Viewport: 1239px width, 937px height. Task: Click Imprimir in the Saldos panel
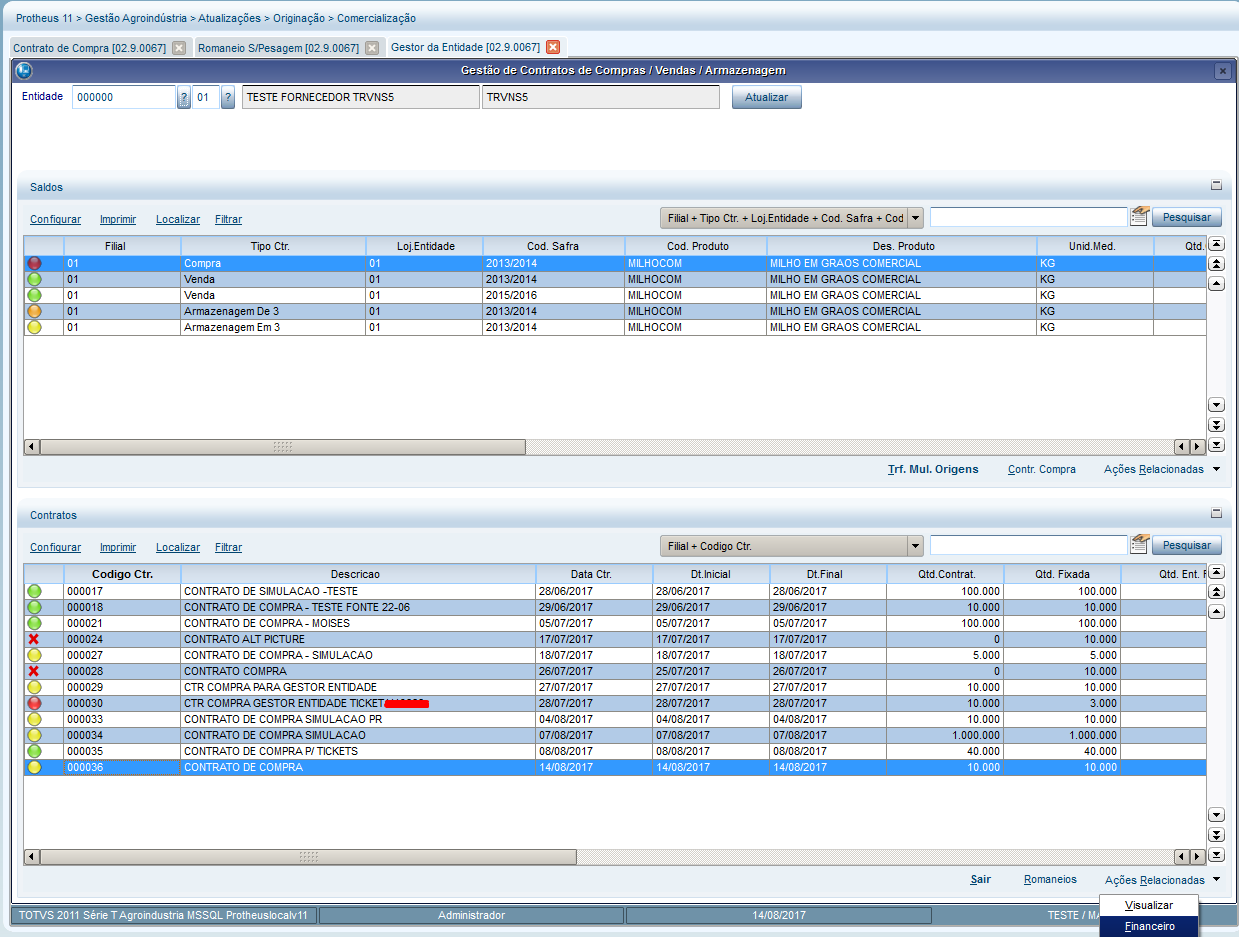point(118,219)
